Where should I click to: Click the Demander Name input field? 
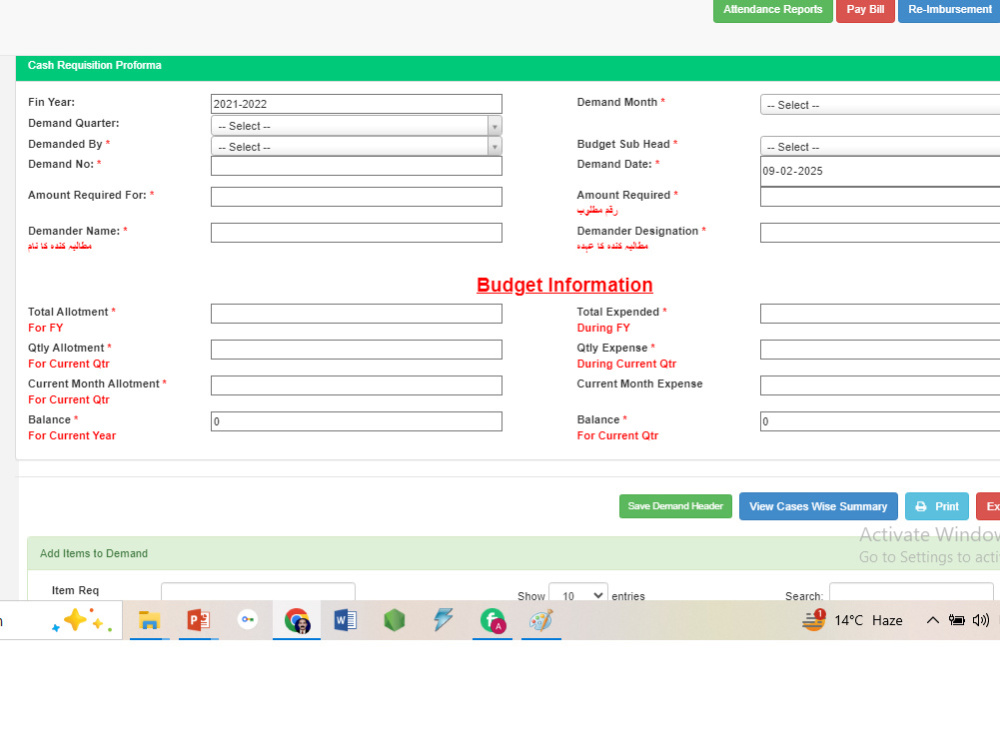tap(357, 233)
